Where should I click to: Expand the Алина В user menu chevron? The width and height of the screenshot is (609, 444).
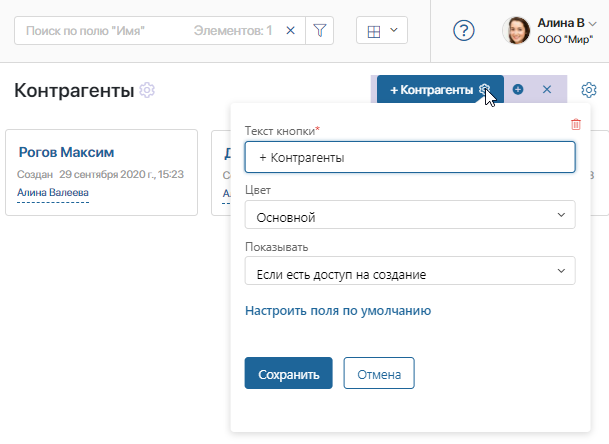[593, 24]
